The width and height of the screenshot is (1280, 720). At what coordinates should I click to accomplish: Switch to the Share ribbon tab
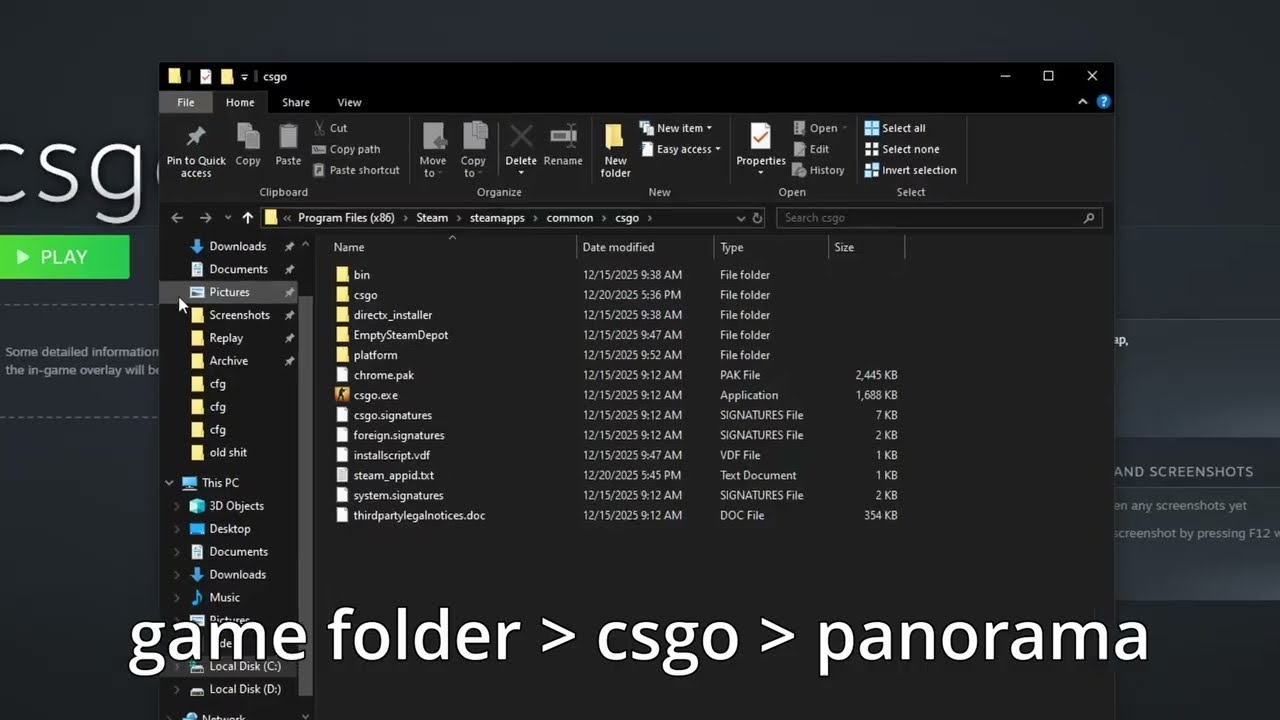tap(296, 102)
